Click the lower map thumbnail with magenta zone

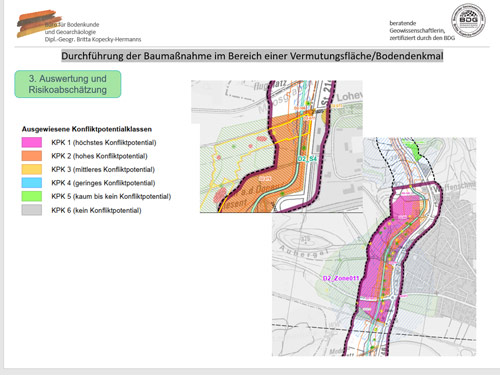[x=374, y=247]
